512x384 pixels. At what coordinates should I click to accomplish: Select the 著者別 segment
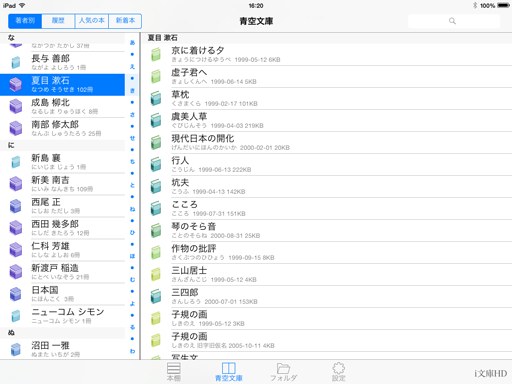click(x=25, y=21)
